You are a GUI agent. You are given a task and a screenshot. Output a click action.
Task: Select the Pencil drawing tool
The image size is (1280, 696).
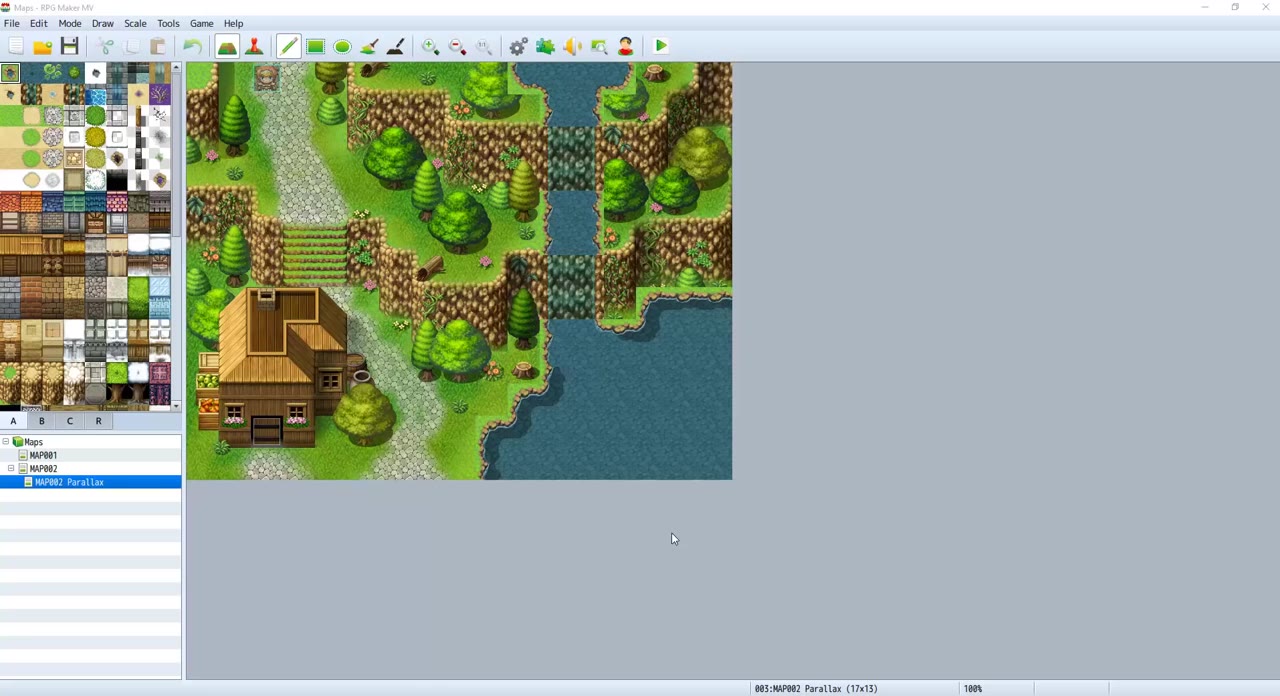288,46
